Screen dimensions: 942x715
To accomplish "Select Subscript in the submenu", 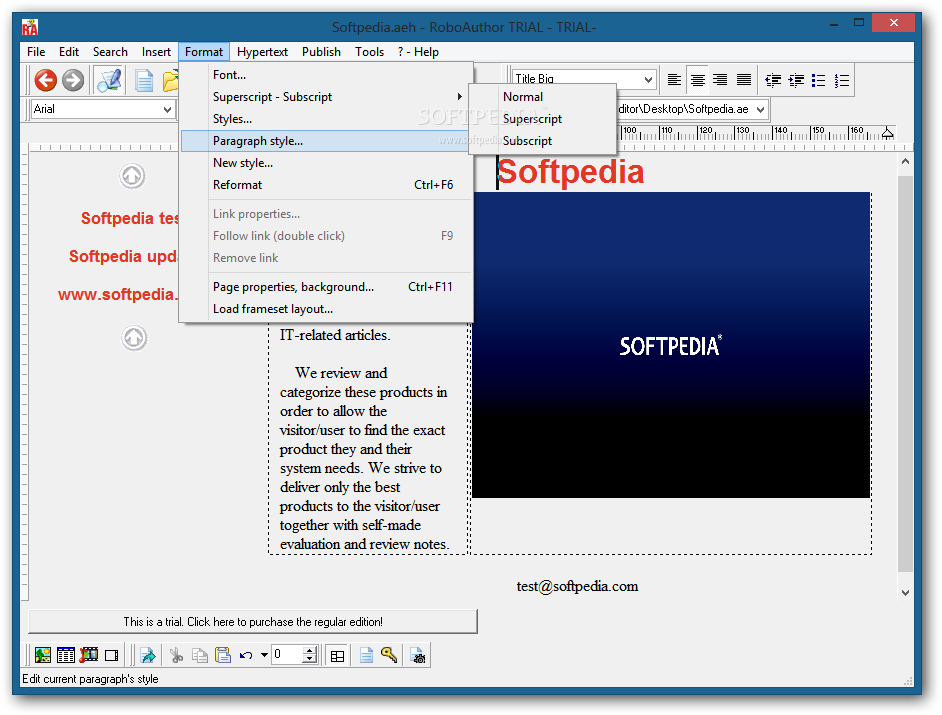I will pos(543,141).
